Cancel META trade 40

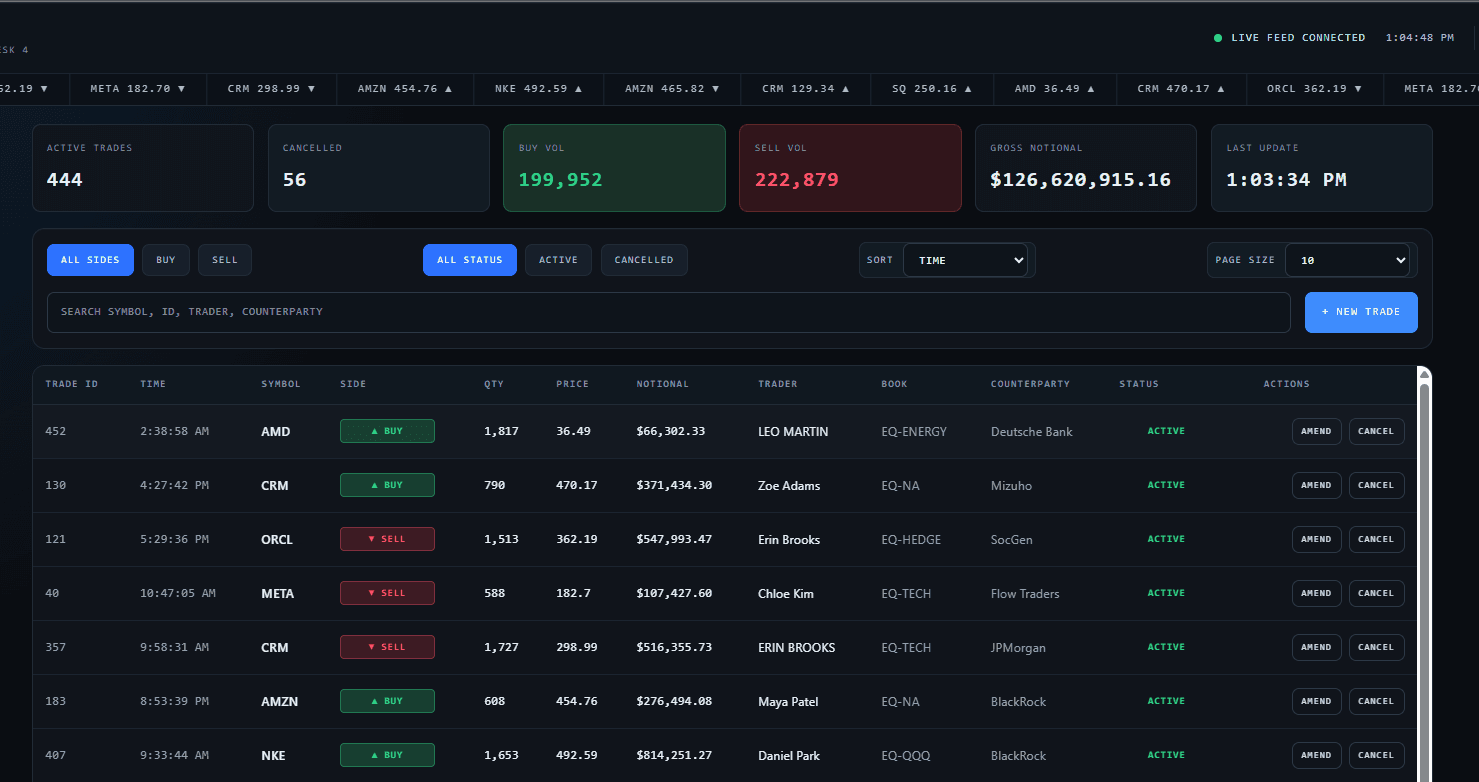tap(1376, 594)
